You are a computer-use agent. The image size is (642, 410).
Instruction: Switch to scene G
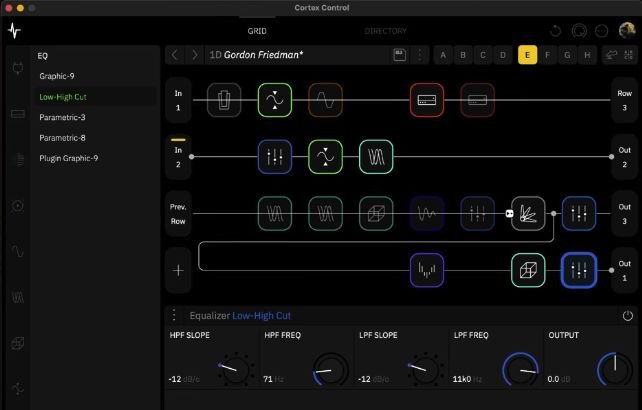[567, 55]
